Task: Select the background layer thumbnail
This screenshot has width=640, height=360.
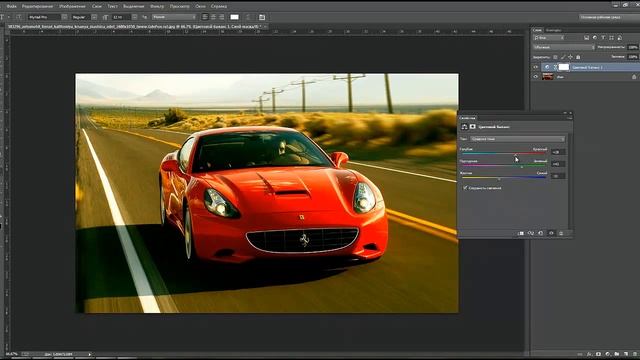Action: point(548,77)
